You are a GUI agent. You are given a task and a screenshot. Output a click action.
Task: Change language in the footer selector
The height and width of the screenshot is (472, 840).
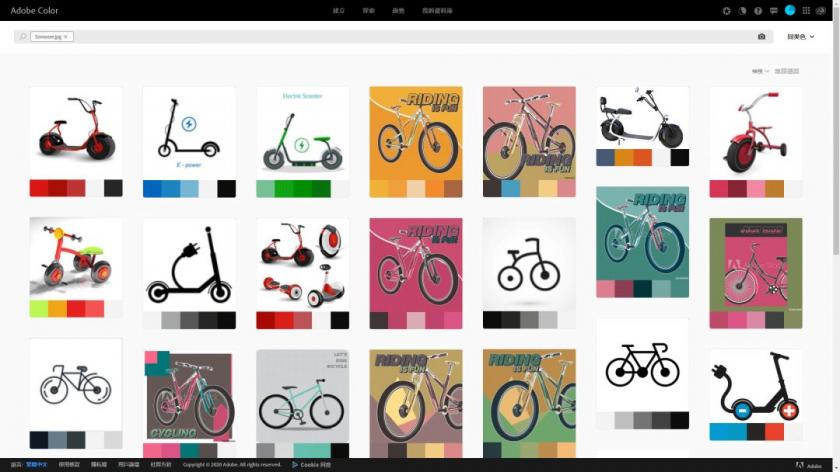point(35,465)
